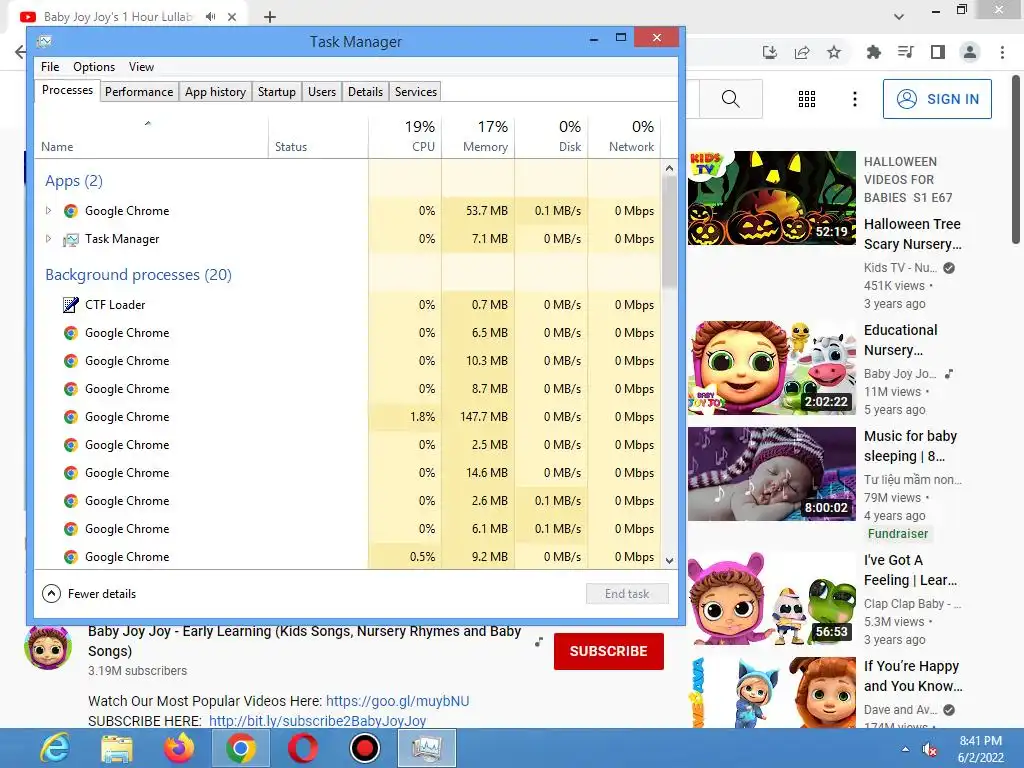
Task: Sort processes by the Memory column header
Action: (x=479, y=136)
